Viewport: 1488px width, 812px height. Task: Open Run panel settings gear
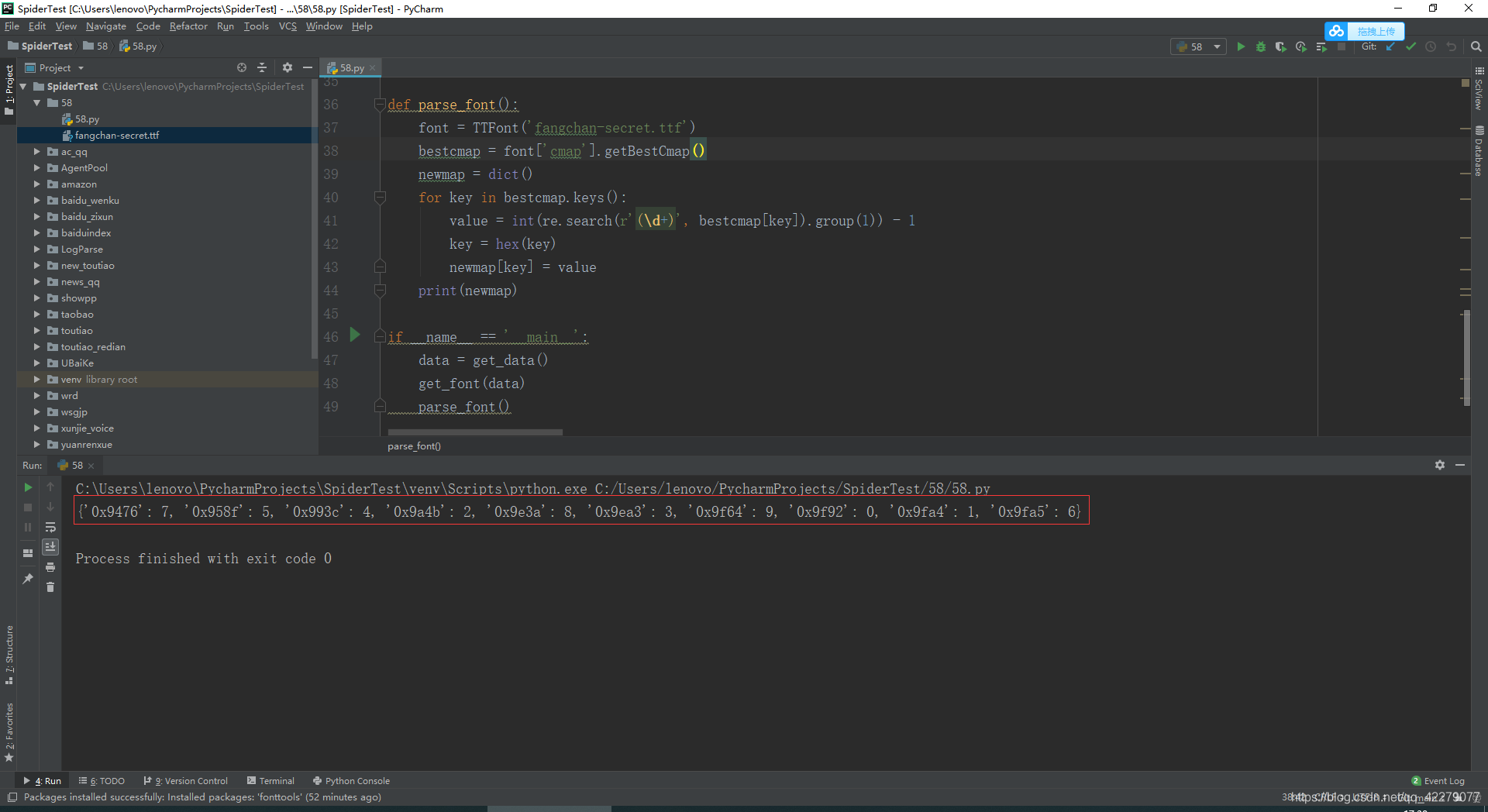(1440, 465)
